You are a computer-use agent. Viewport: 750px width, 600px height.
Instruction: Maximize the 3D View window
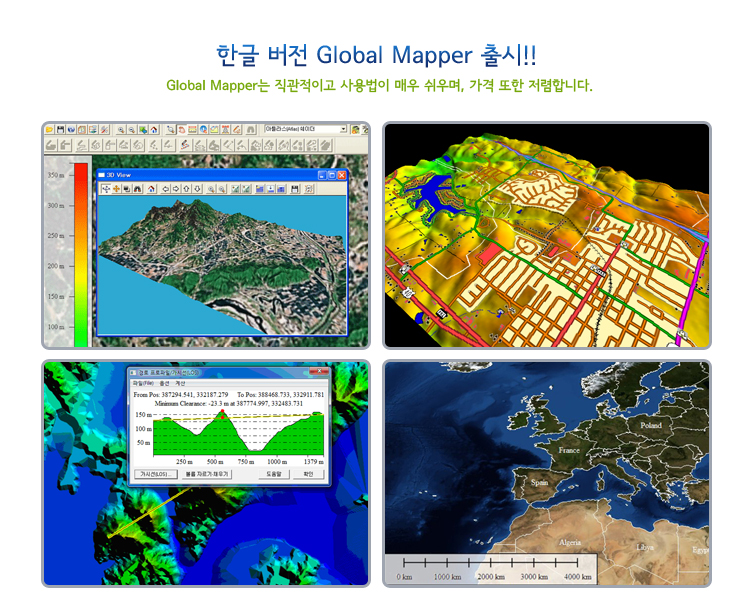pyautogui.click(x=332, y=175)
